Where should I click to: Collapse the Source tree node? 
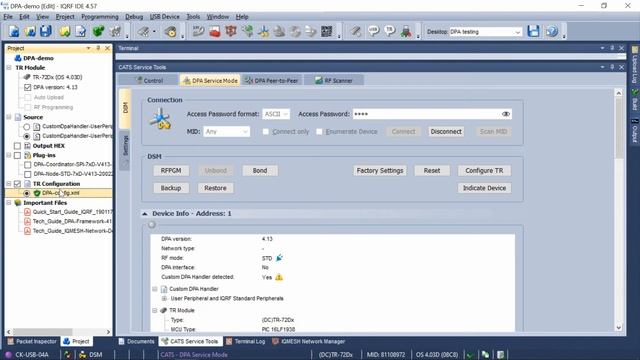[x=9, y=117]
